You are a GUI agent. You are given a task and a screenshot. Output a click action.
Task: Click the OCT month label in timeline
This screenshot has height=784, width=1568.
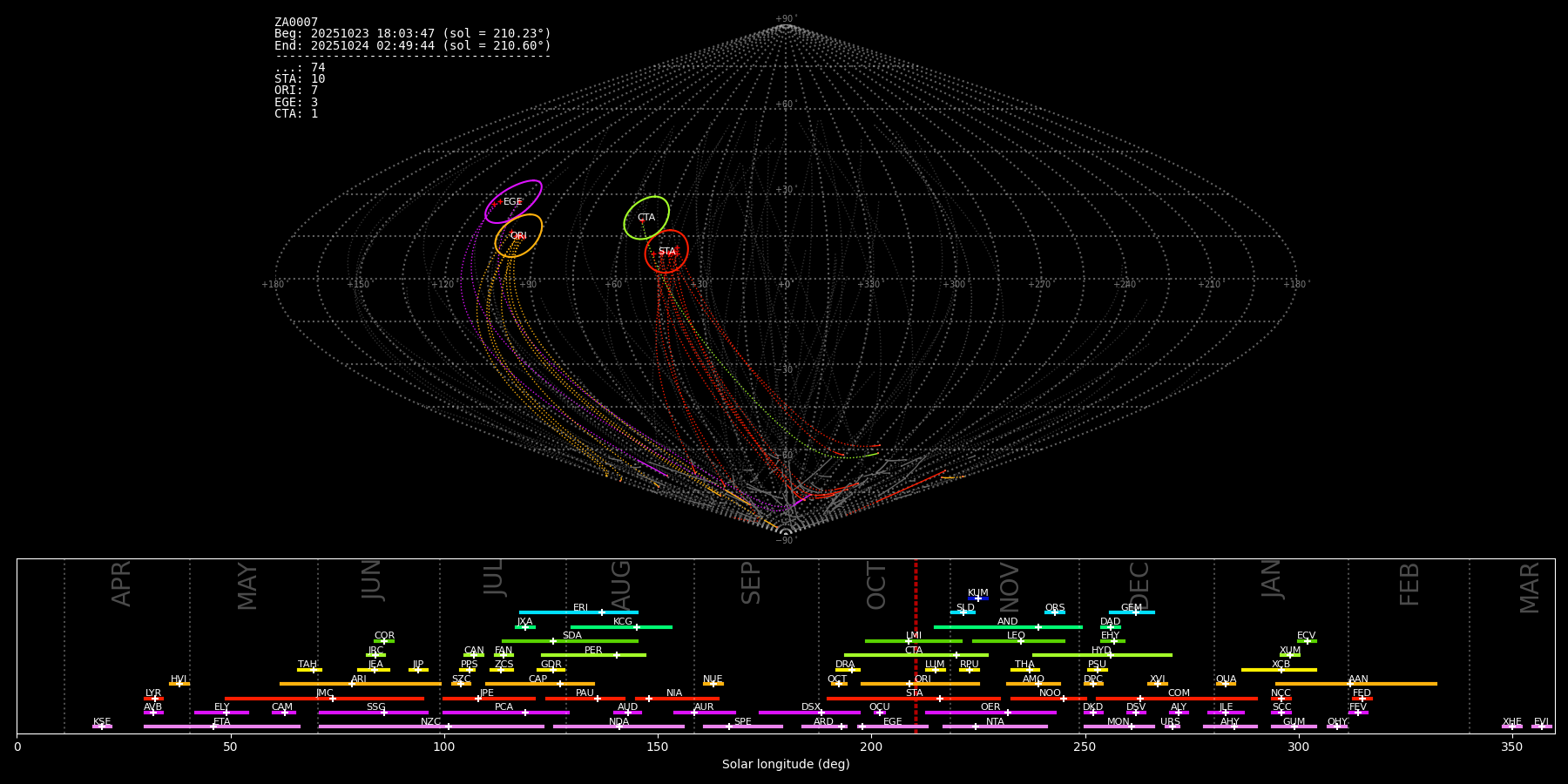[x=876, y=585]
